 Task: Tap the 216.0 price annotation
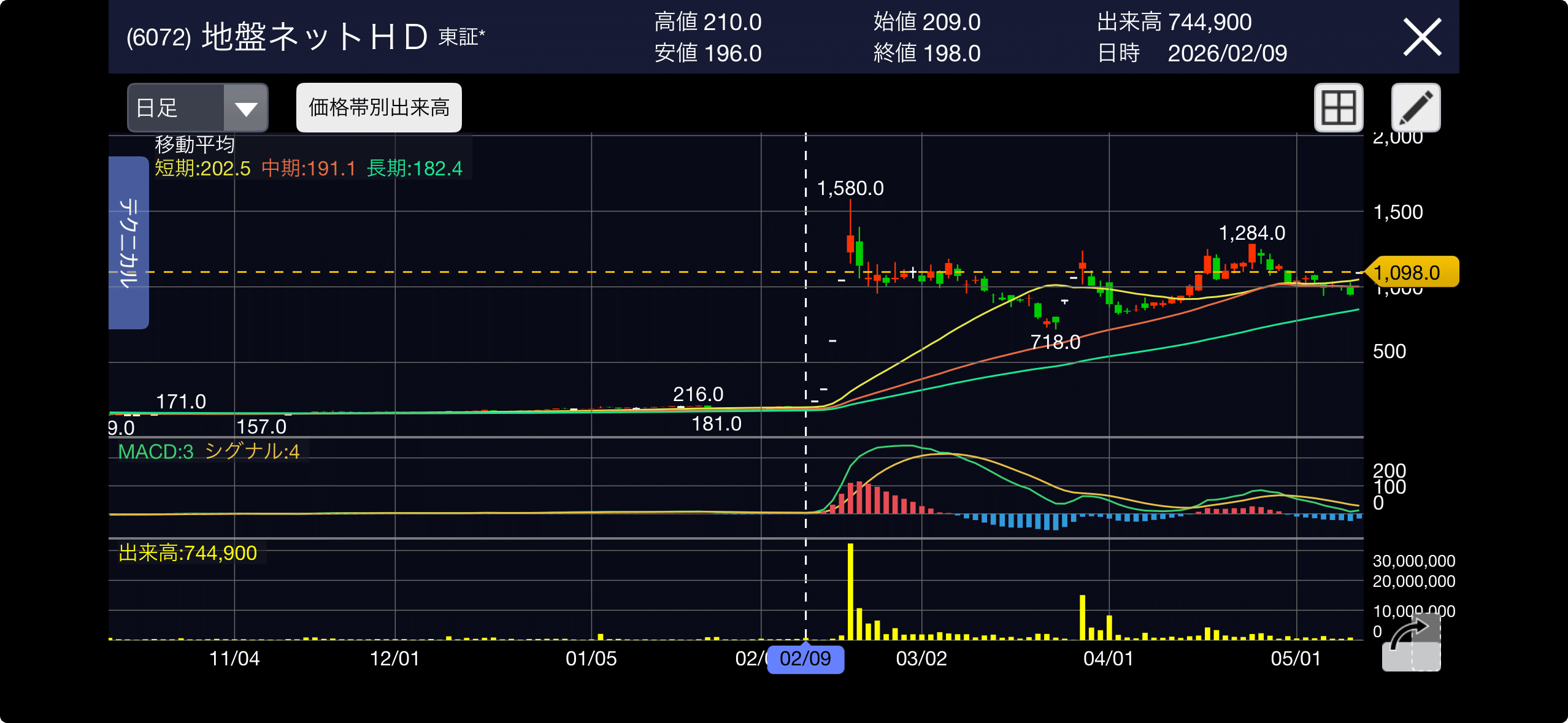[698, 394]
